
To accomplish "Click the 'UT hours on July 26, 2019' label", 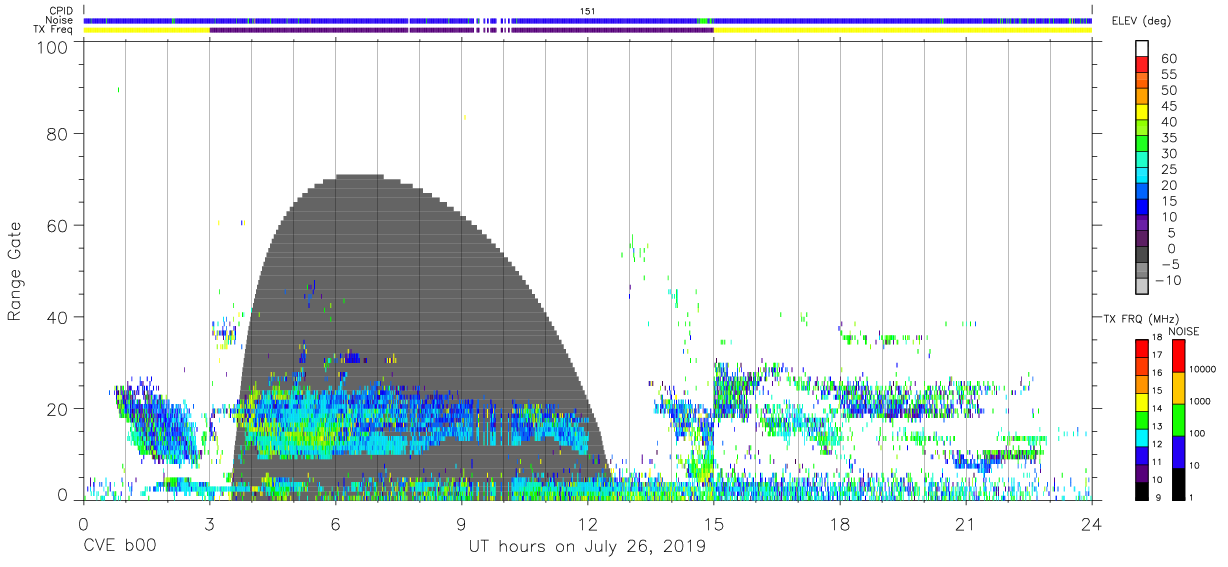I will point(587,546).
